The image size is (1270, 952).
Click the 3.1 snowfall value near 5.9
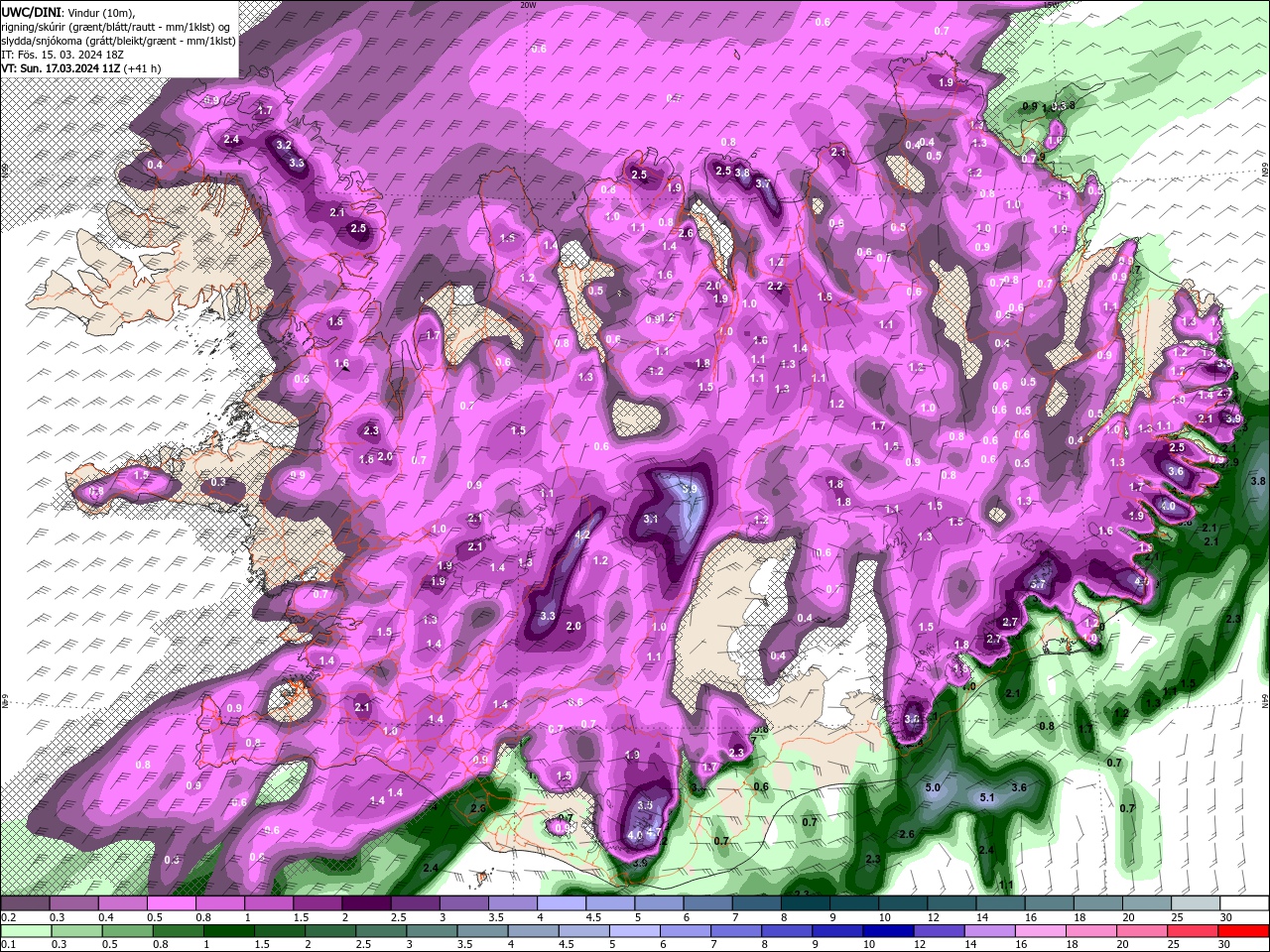pos(651,519)
